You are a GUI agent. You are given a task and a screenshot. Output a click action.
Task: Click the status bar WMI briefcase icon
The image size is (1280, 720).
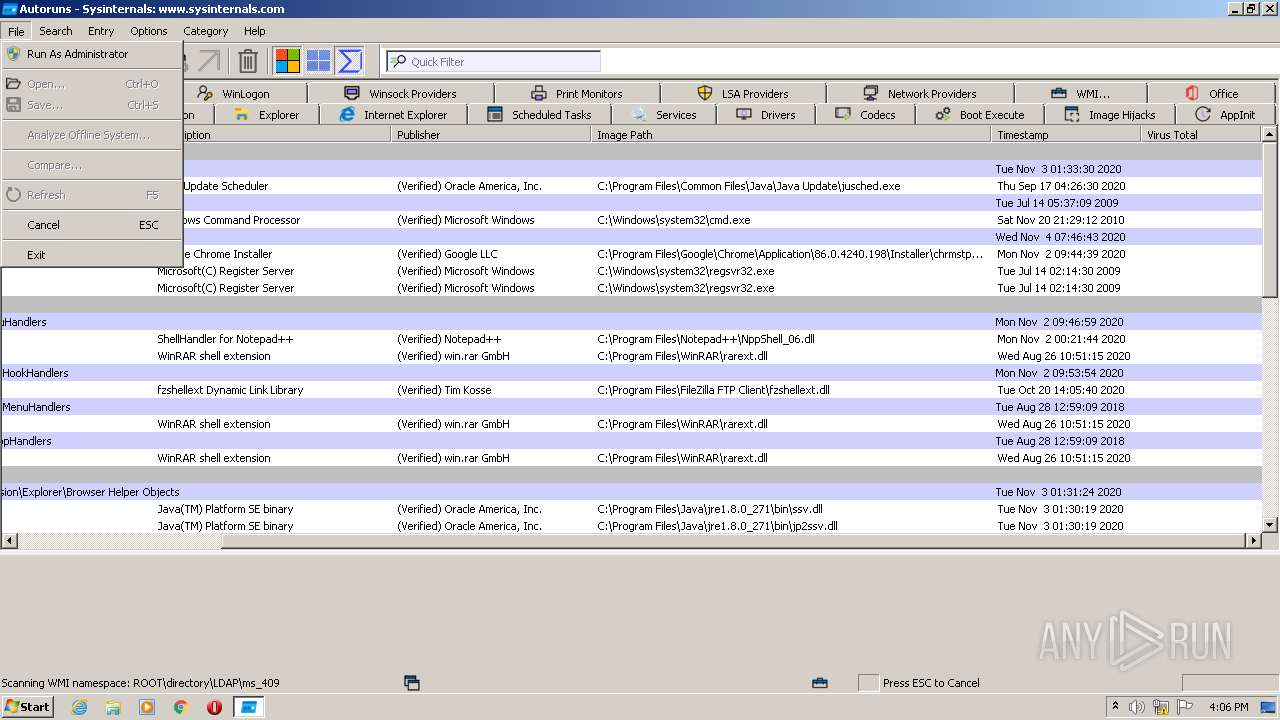pos(820,683)
